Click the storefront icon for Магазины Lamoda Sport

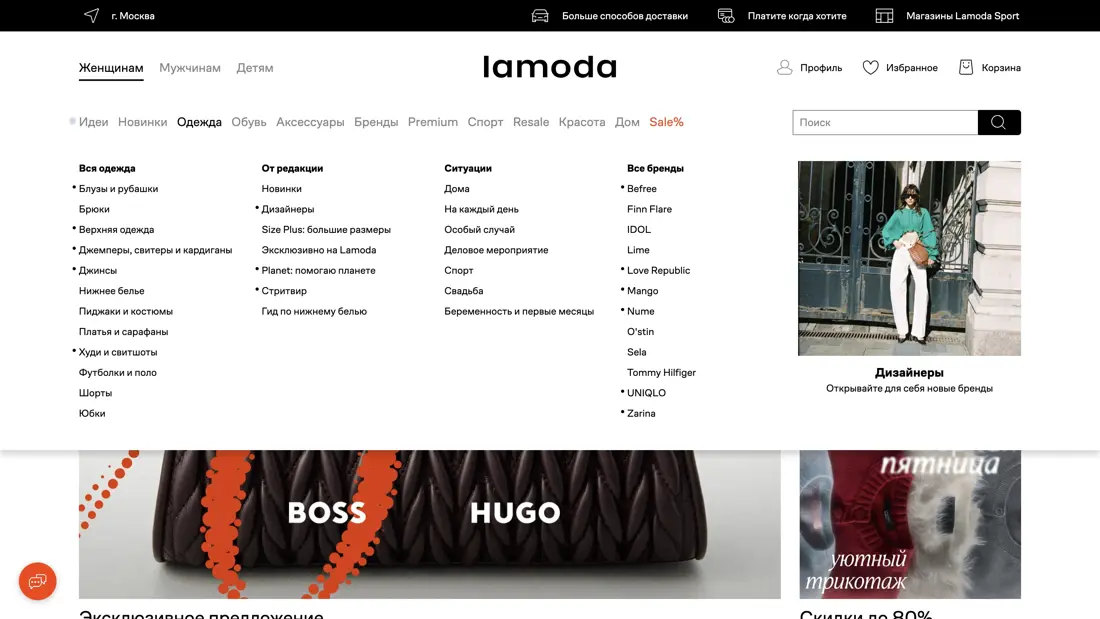[x=883, y=15]
